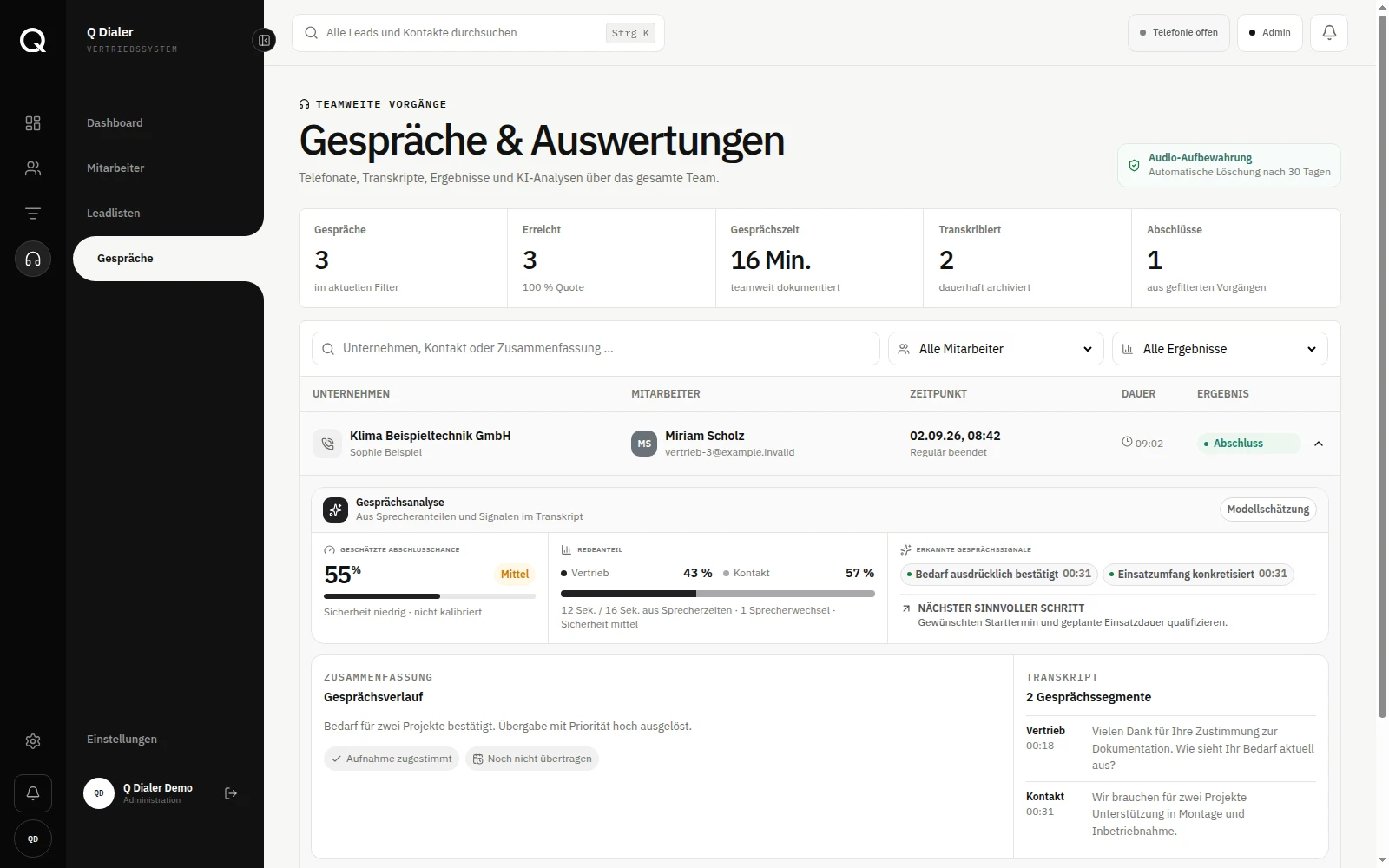1389x868 pixels.
Task: Click the Transkribiert stat card
Action: pyautogui.click(x=1027, y=259)
